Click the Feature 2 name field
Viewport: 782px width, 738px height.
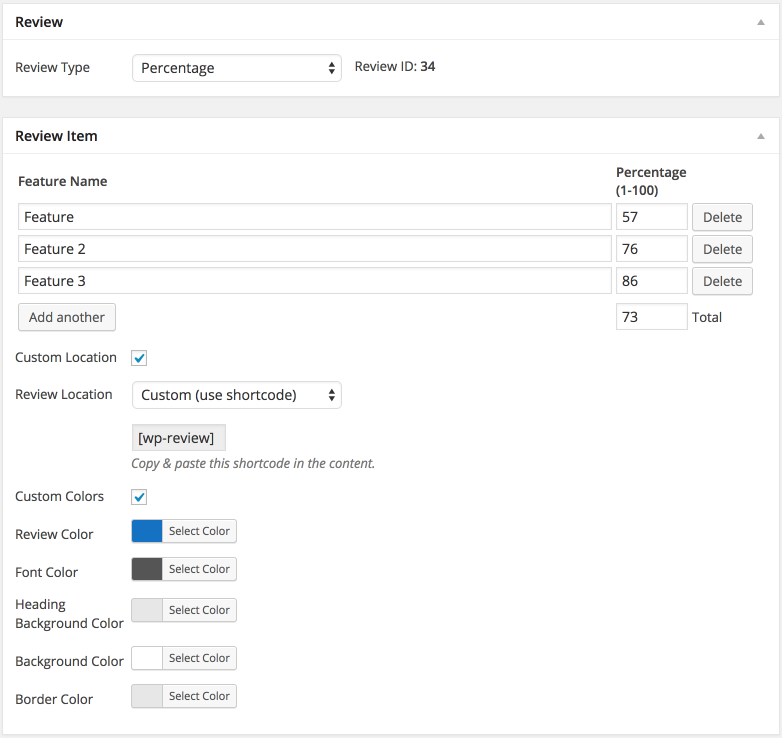315,249
